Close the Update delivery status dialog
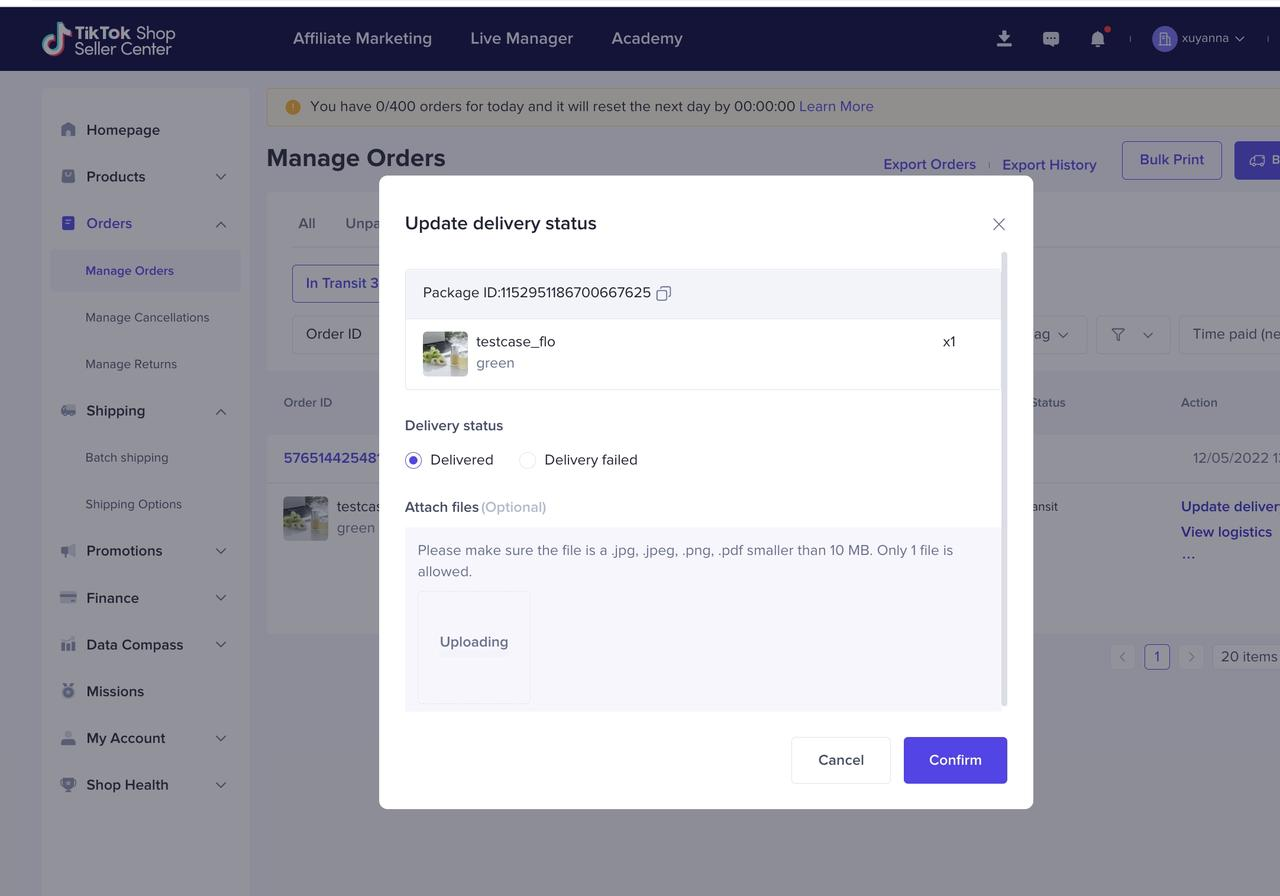This screenshot has width=1280, height=896. [x=998, y=224]
